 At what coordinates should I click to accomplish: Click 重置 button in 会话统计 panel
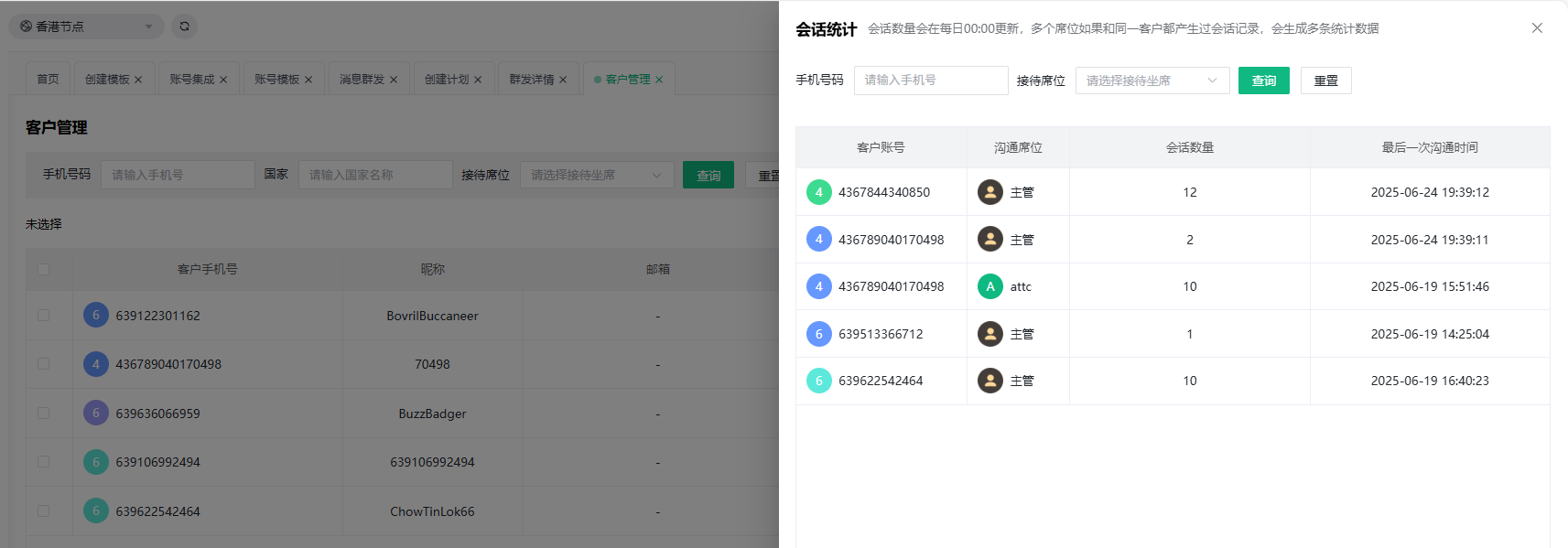pyautogui.click(x=1326, y=81)
